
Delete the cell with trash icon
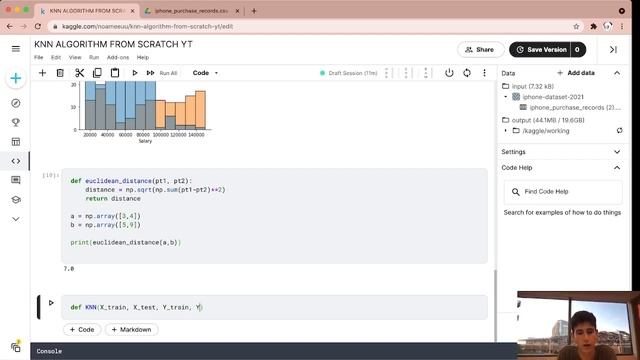60,73
